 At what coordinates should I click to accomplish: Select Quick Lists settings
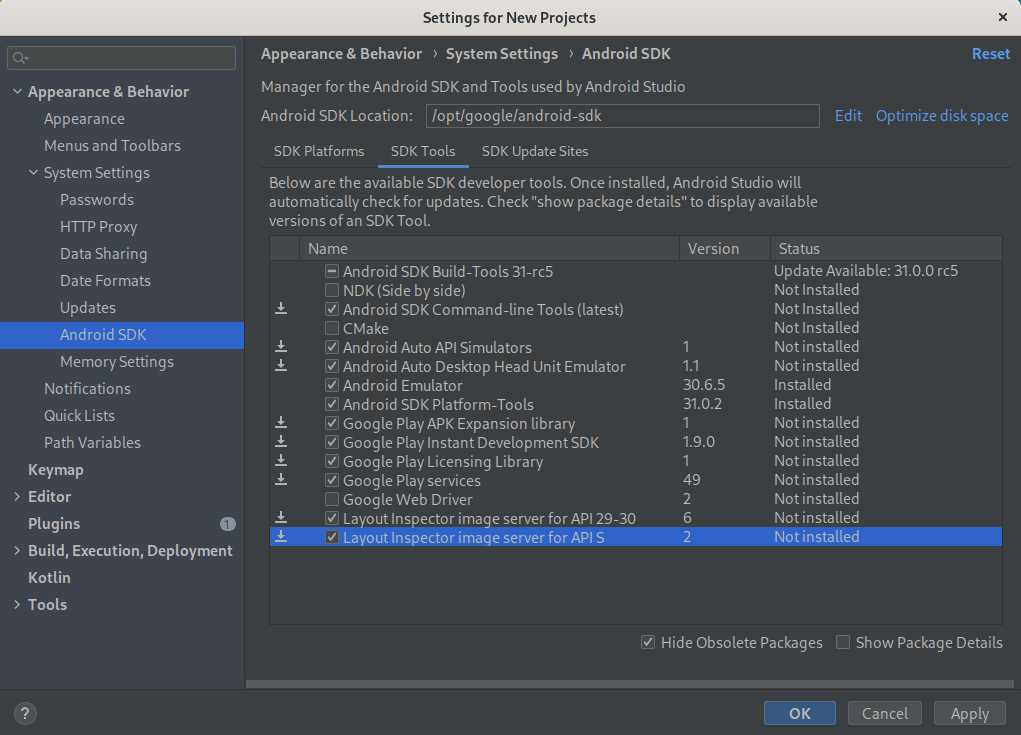pyautogui.click(x=79, y=416)
